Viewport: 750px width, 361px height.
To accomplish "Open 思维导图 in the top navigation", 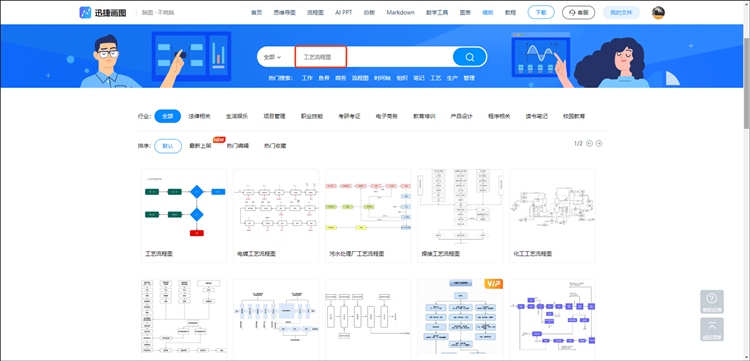I will click(285, 12).
